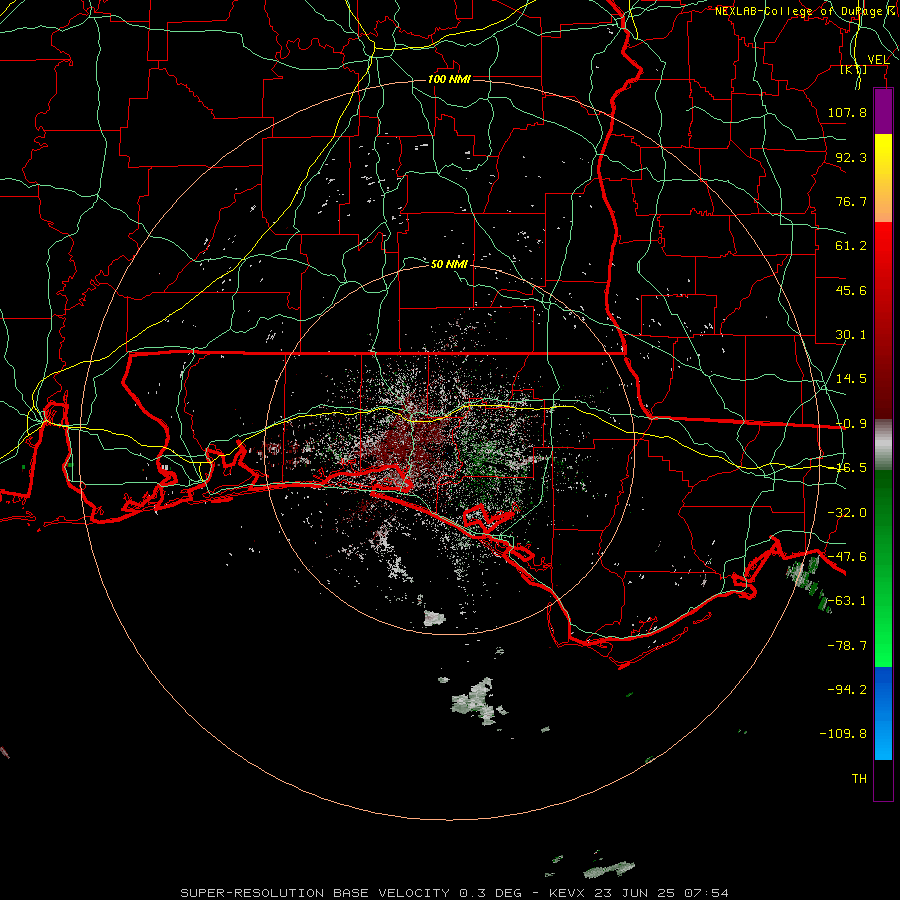This screenshot has width=900, height=900.
Task: Click the TH threshold label
Action: pyautogui.click(x=859, y=779)
